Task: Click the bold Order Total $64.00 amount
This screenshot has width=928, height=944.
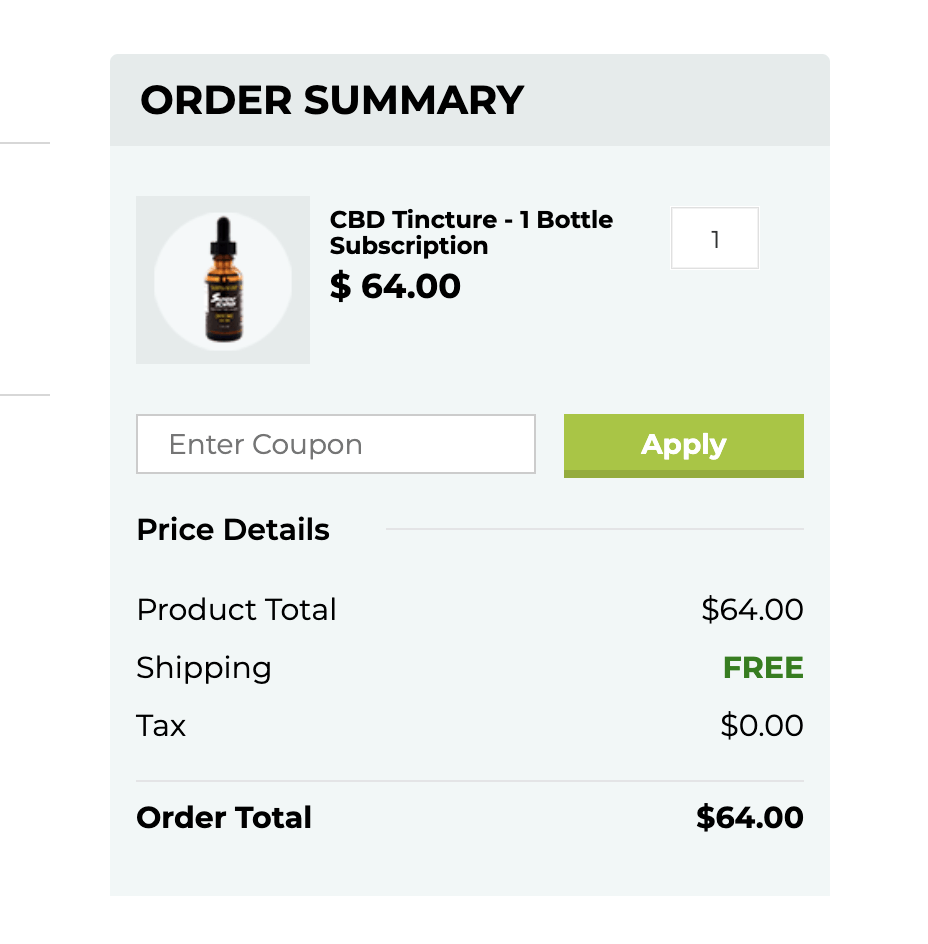Action: pyautogui.click(x=750, y=818)
